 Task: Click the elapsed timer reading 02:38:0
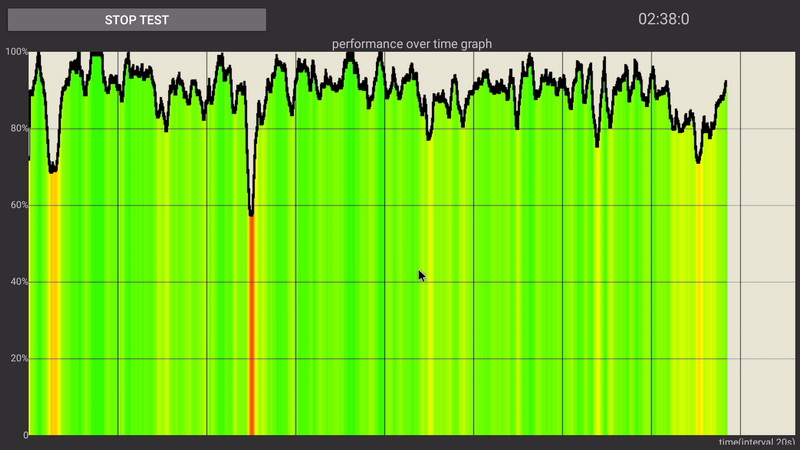(663, 19)
